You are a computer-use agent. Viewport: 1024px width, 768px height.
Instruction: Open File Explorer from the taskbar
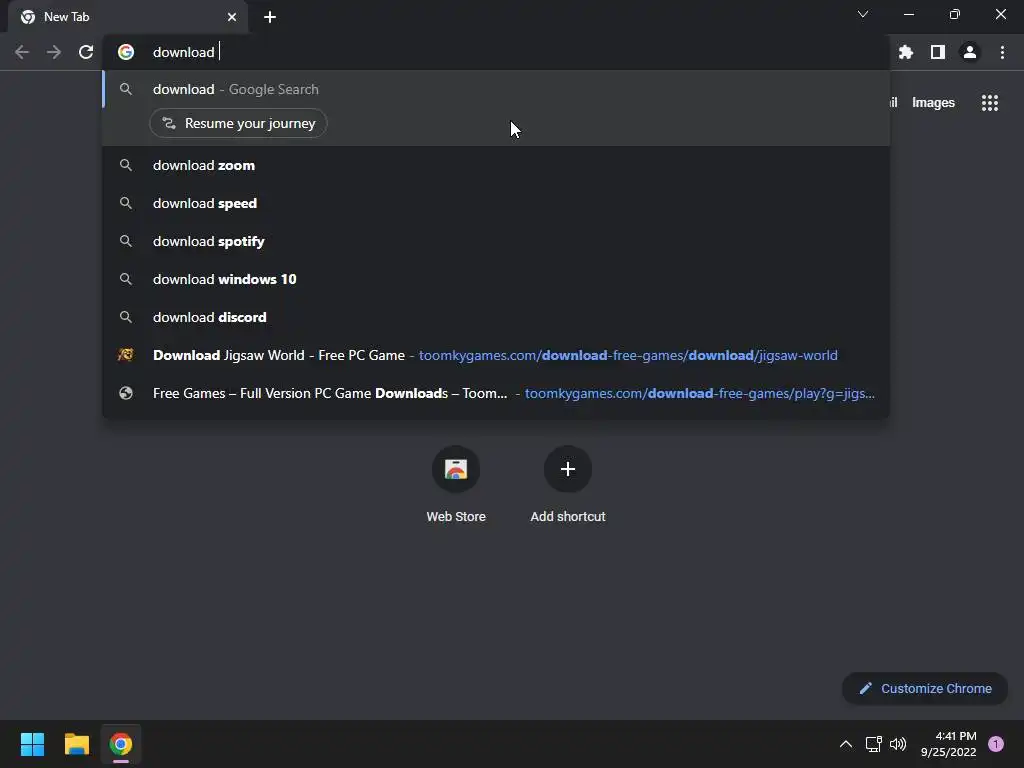(76, 744)
